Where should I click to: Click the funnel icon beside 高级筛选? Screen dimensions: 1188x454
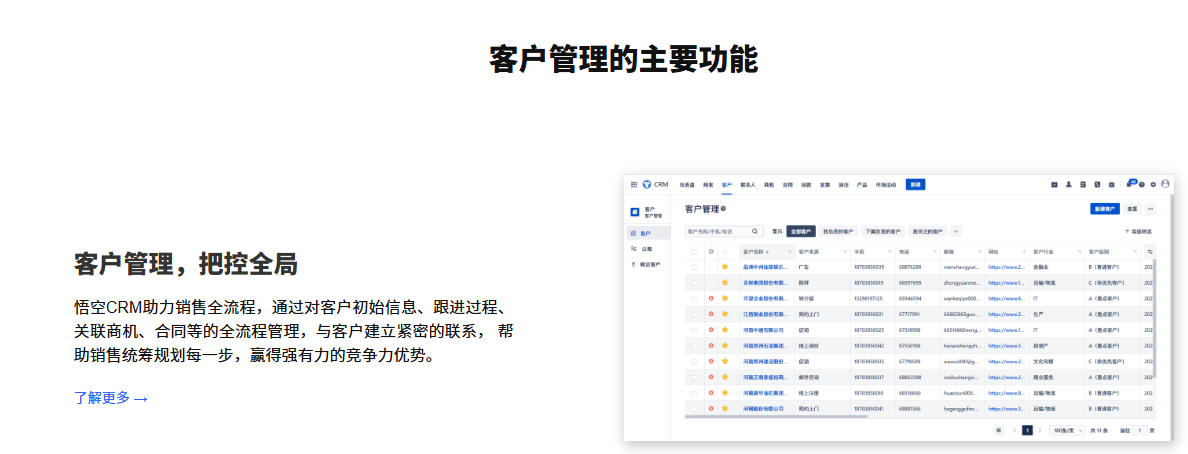(1127, 231)
